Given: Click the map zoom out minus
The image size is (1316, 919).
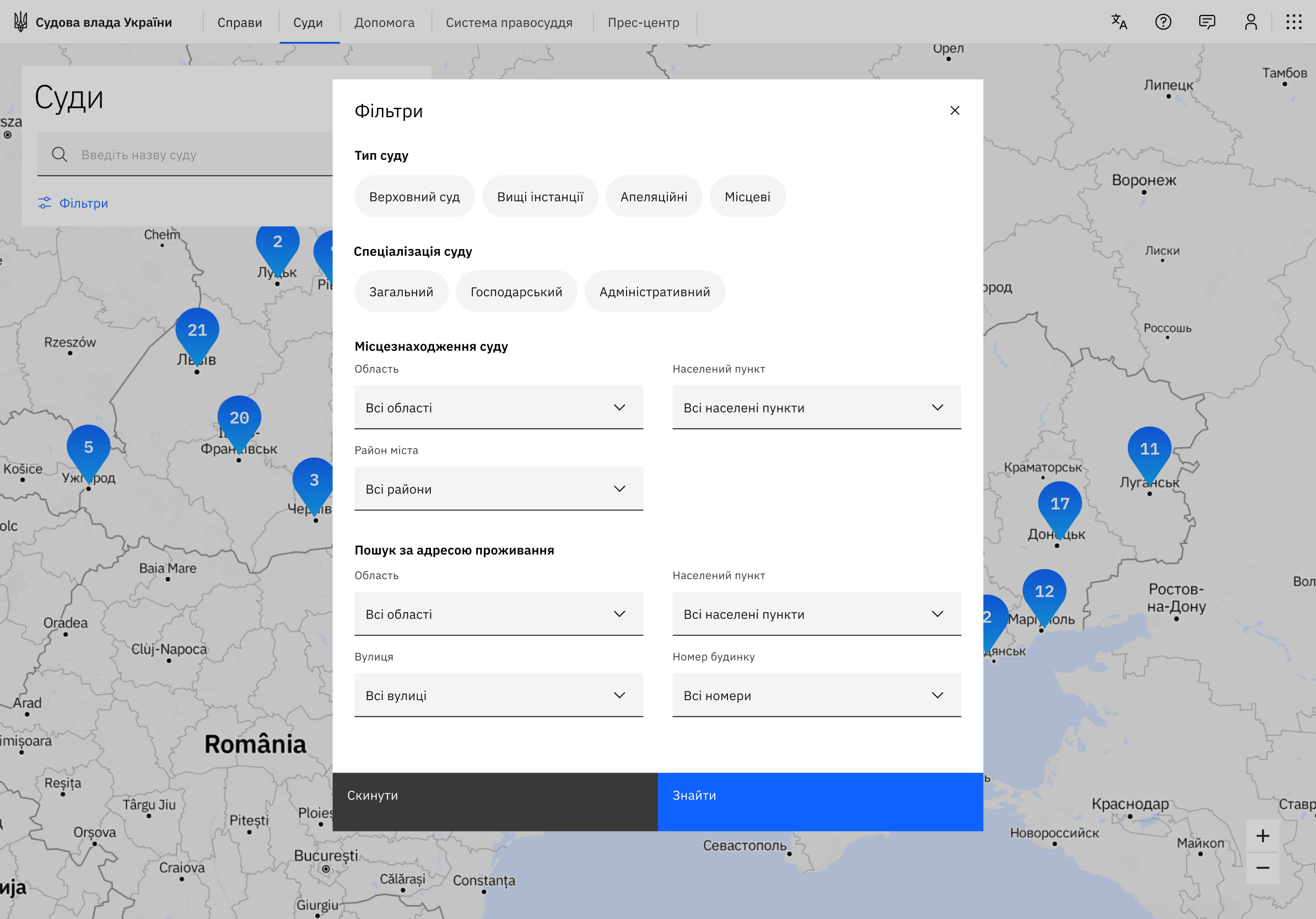Looking at the screenshot, I should [x=1262, y=868].
